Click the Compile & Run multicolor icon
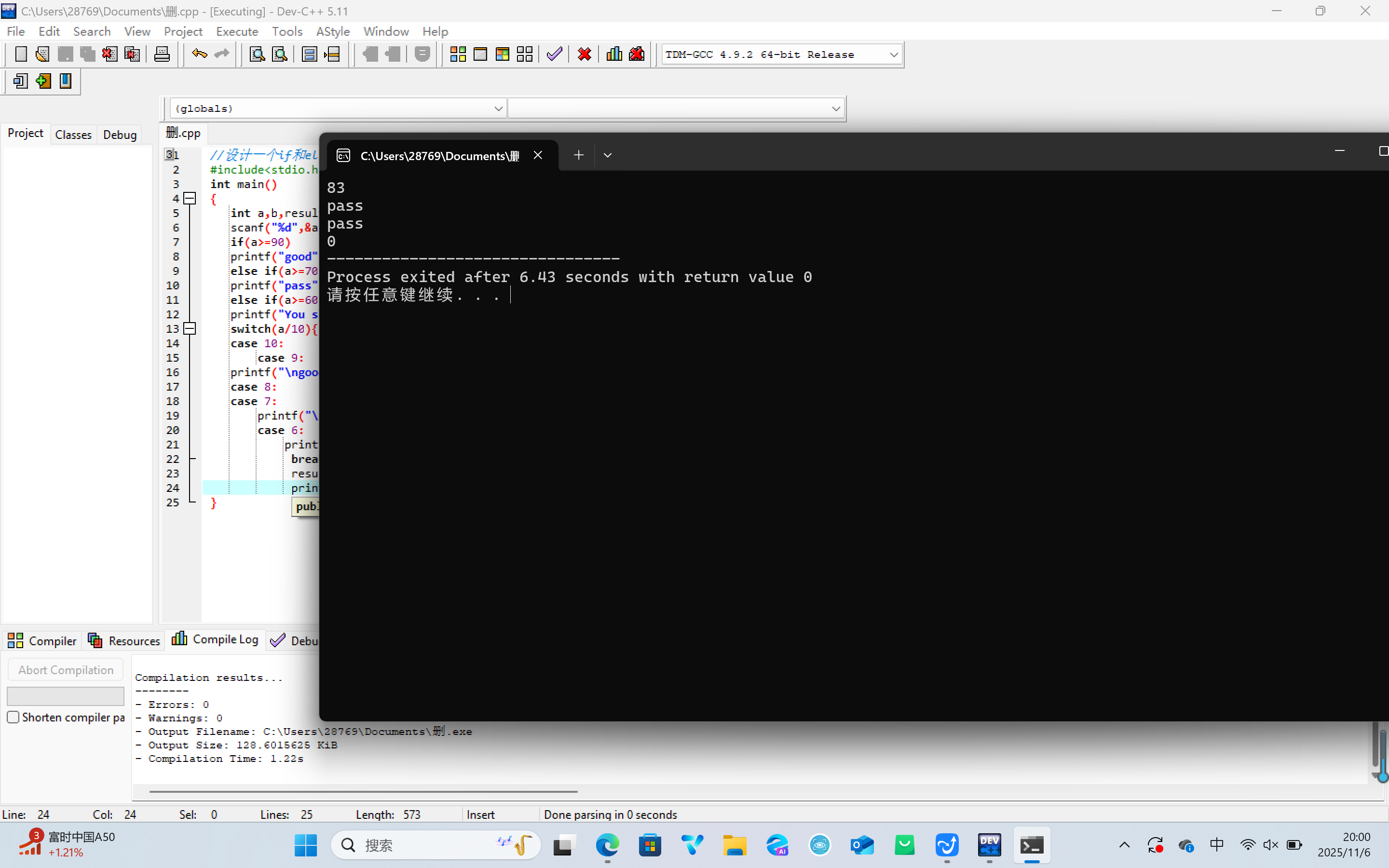Viewport: 1389px width, 868px height. tap(502, 54)
